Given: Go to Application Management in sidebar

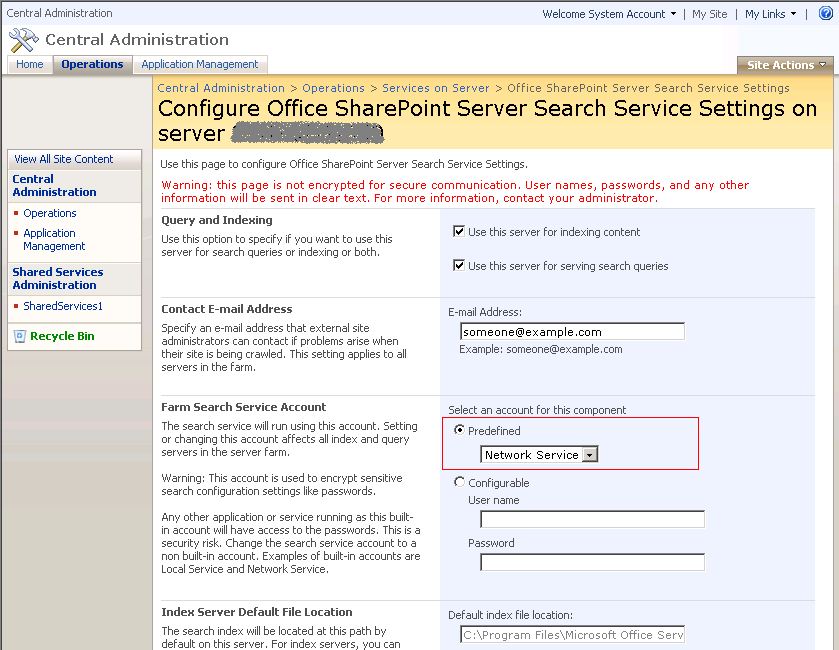Looking at the screenshot, I should tap(54, 240).
